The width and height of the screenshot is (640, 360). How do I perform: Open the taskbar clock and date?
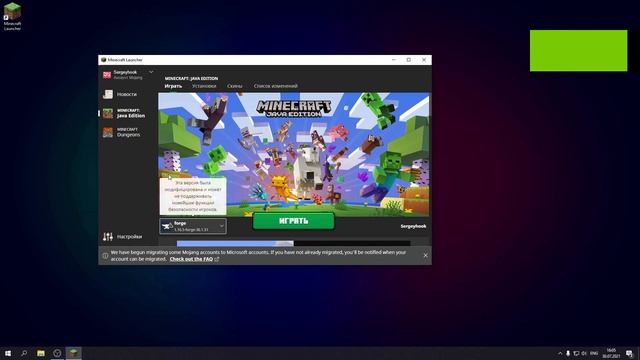pyautogui.click(x=611, y=353)
